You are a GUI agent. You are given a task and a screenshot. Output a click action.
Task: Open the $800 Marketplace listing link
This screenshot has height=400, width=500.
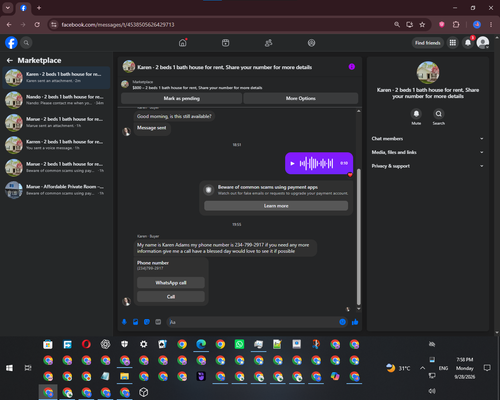coord(197,88)
